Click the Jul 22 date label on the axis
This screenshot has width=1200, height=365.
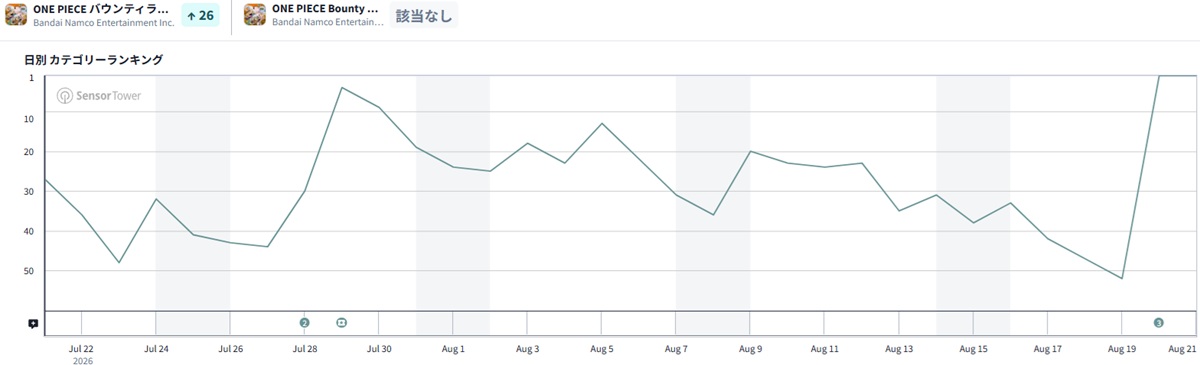[x=81, y=349]
